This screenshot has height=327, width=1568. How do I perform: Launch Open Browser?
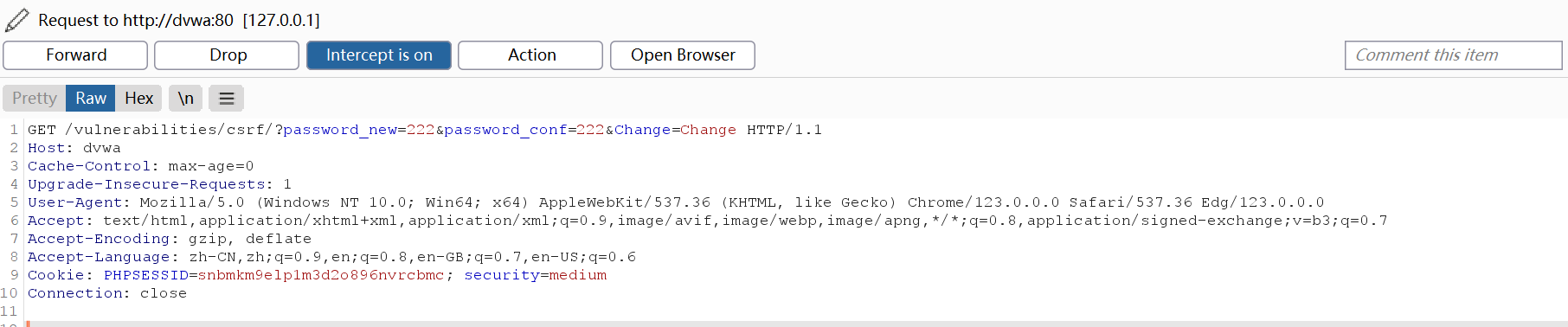[x=683, y=55]
